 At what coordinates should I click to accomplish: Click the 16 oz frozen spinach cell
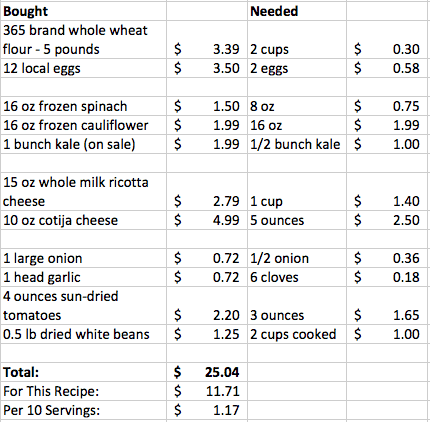pyautogui.click(x=83, y=106)
